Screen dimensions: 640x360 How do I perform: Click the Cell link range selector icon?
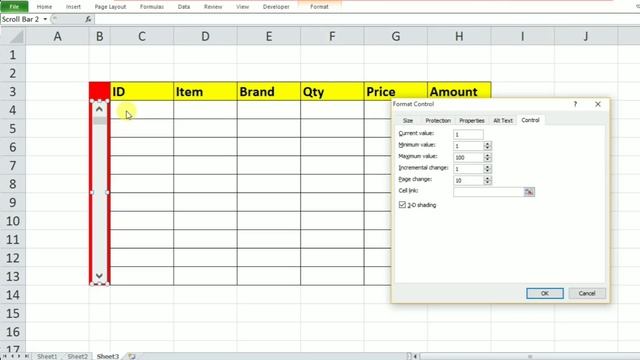(x=529, y=192)
